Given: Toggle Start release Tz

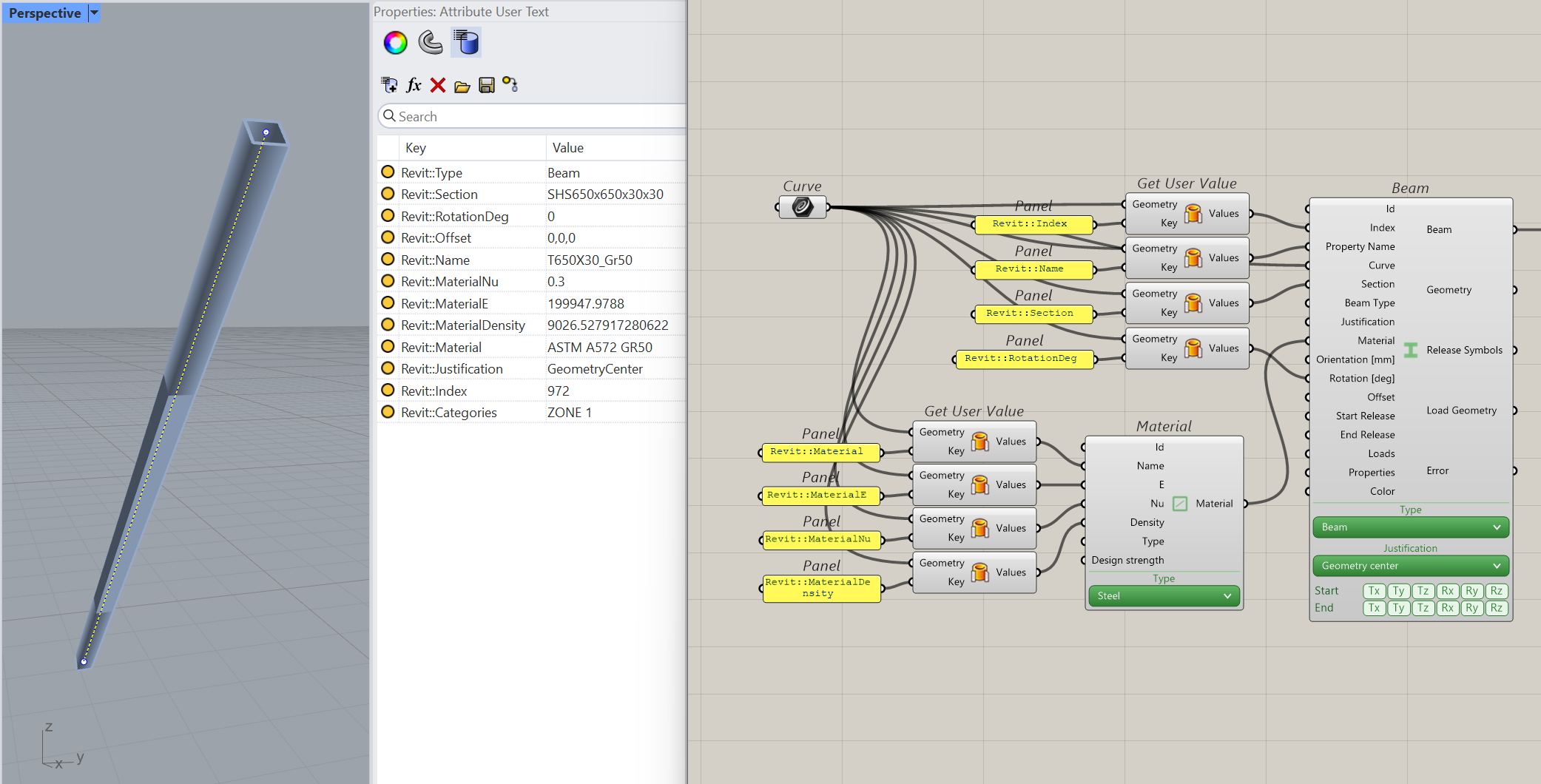Looking at the screenshot, I should (1423, 591).
